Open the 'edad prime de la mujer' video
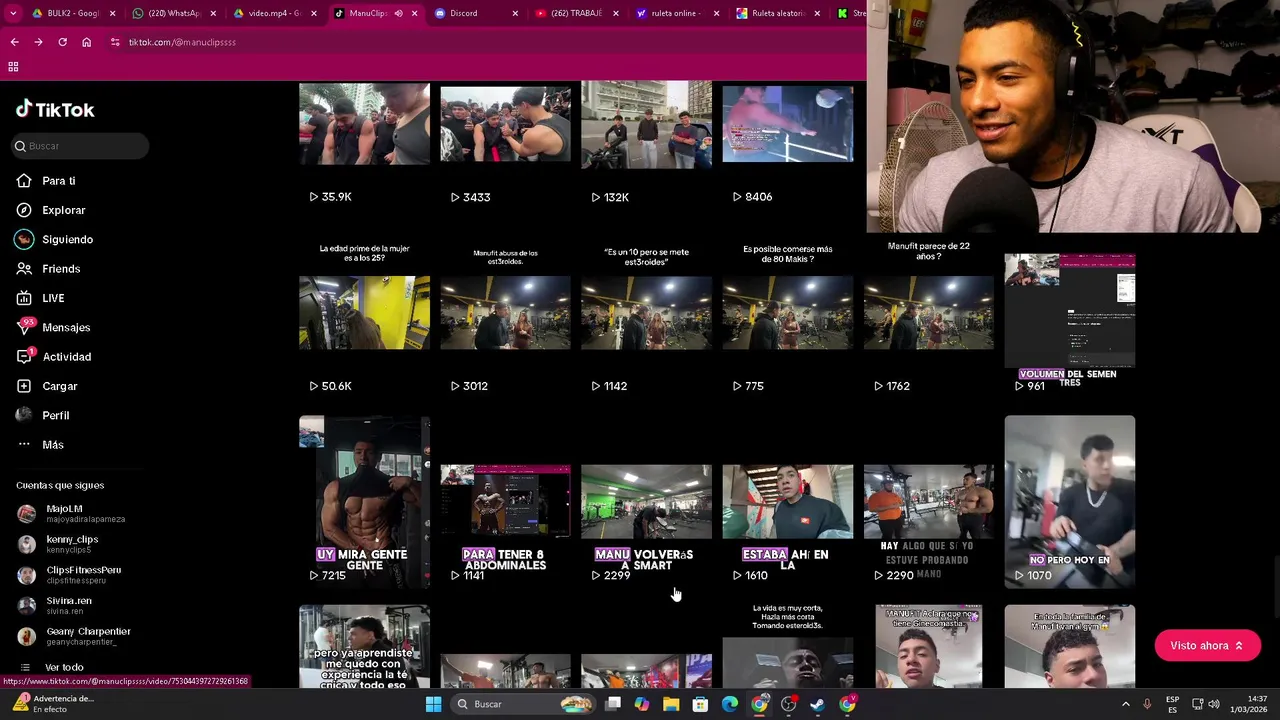Image resolution: width=1280 pixels, height=720 pixels. tap(364, 312)
